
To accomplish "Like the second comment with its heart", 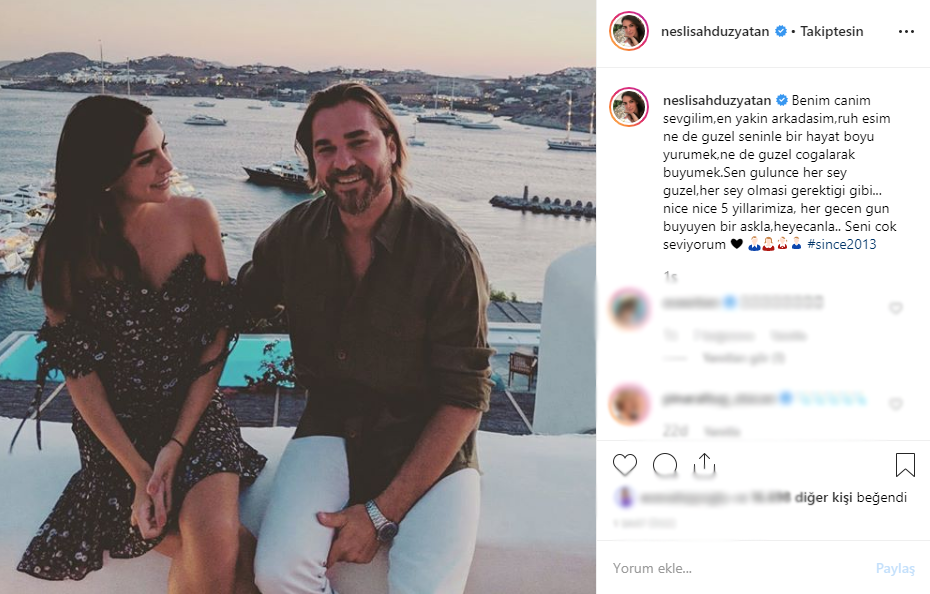I will pyautogui.click(x=895, y=404).
